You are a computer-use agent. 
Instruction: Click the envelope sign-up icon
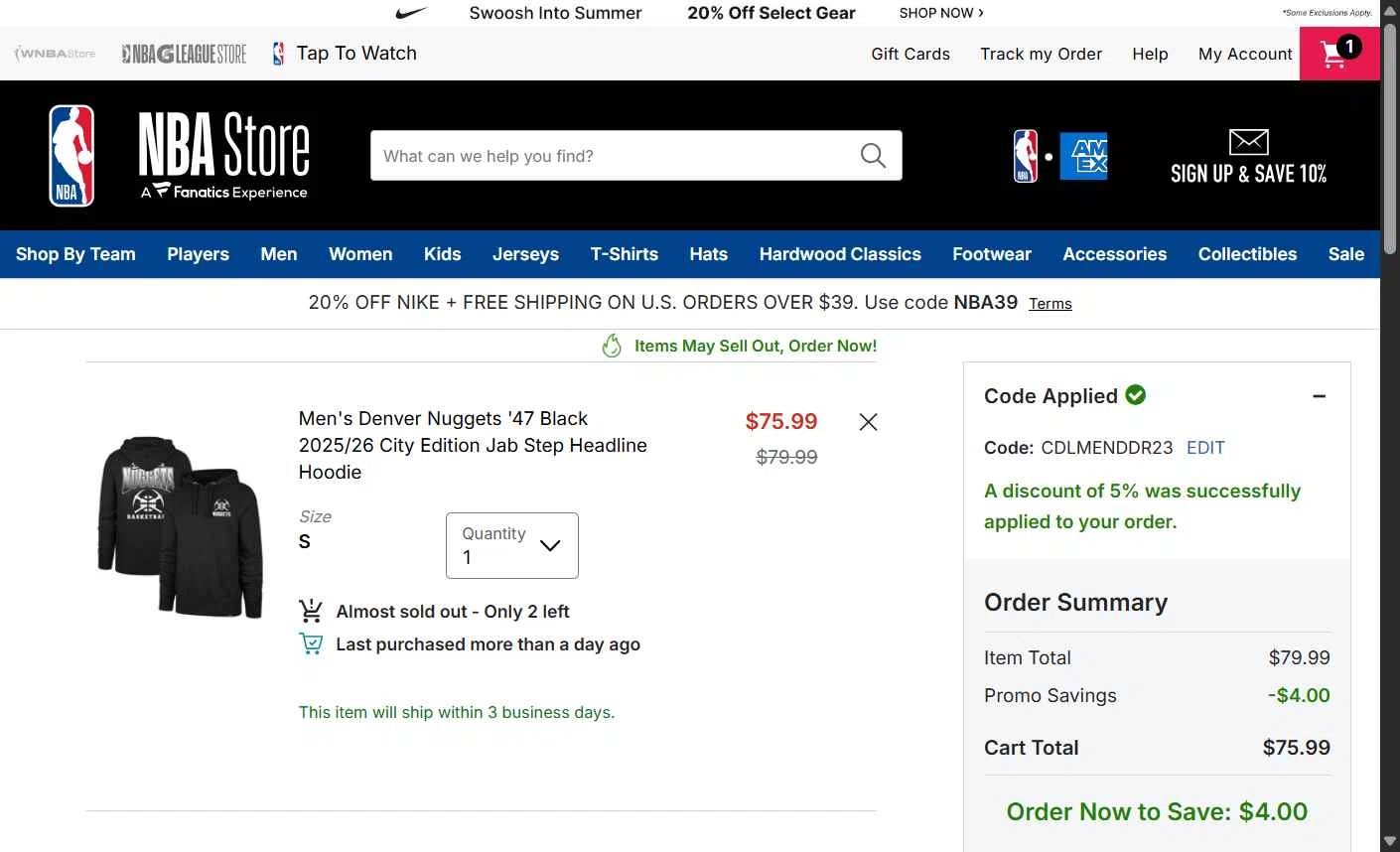click(1248, 142)
